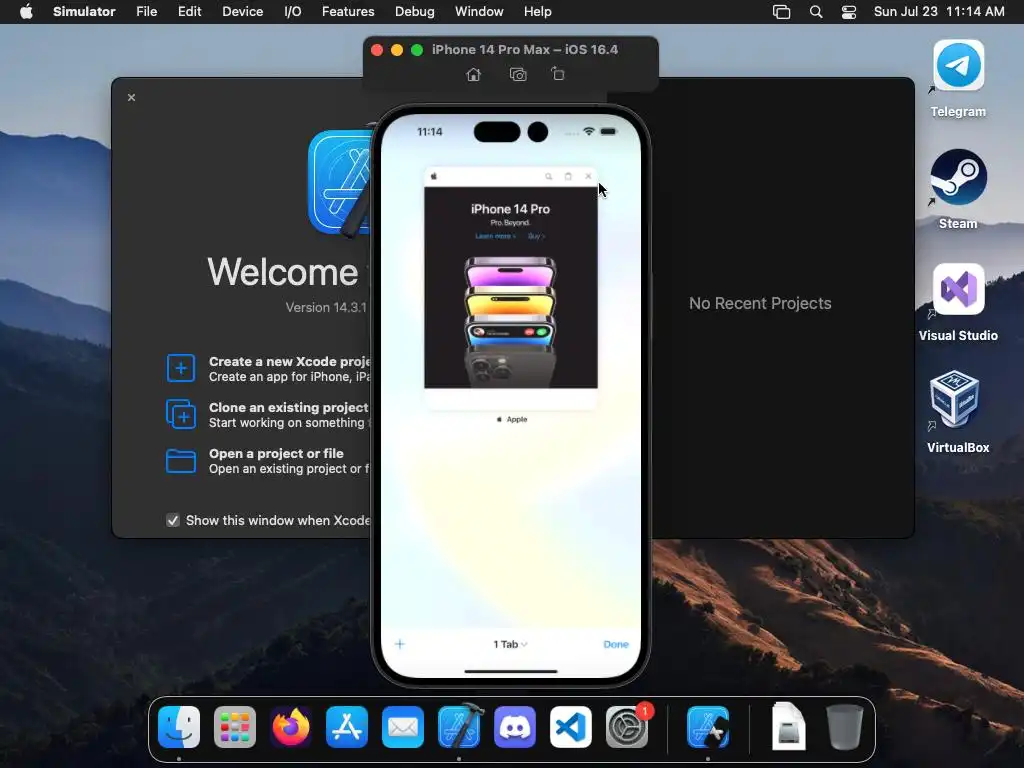
Task: Click the Clone an existing project icon
Action: (x=181, y=414)
